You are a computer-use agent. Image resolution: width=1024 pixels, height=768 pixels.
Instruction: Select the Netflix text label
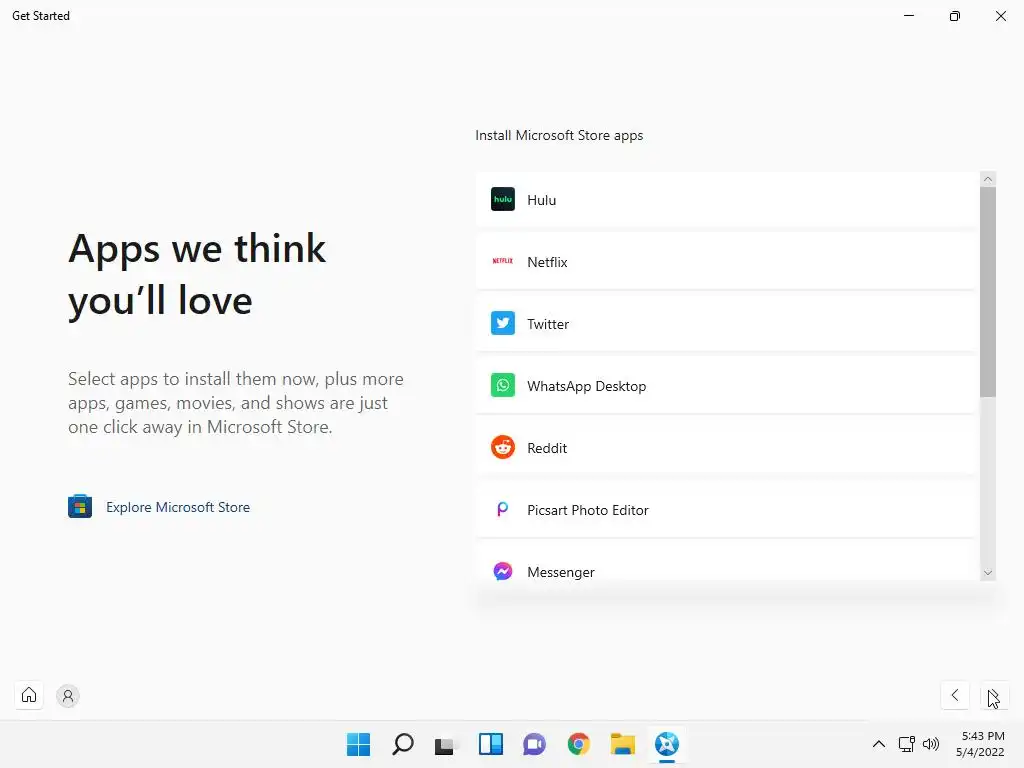click(547, 262)
